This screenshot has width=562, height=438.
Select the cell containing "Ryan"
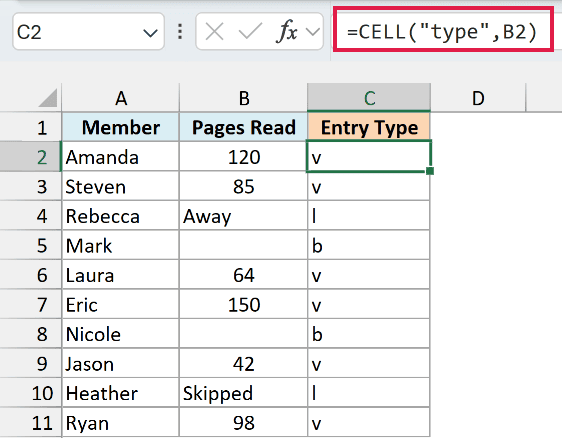pyautogui.click(x=120, y=422)
